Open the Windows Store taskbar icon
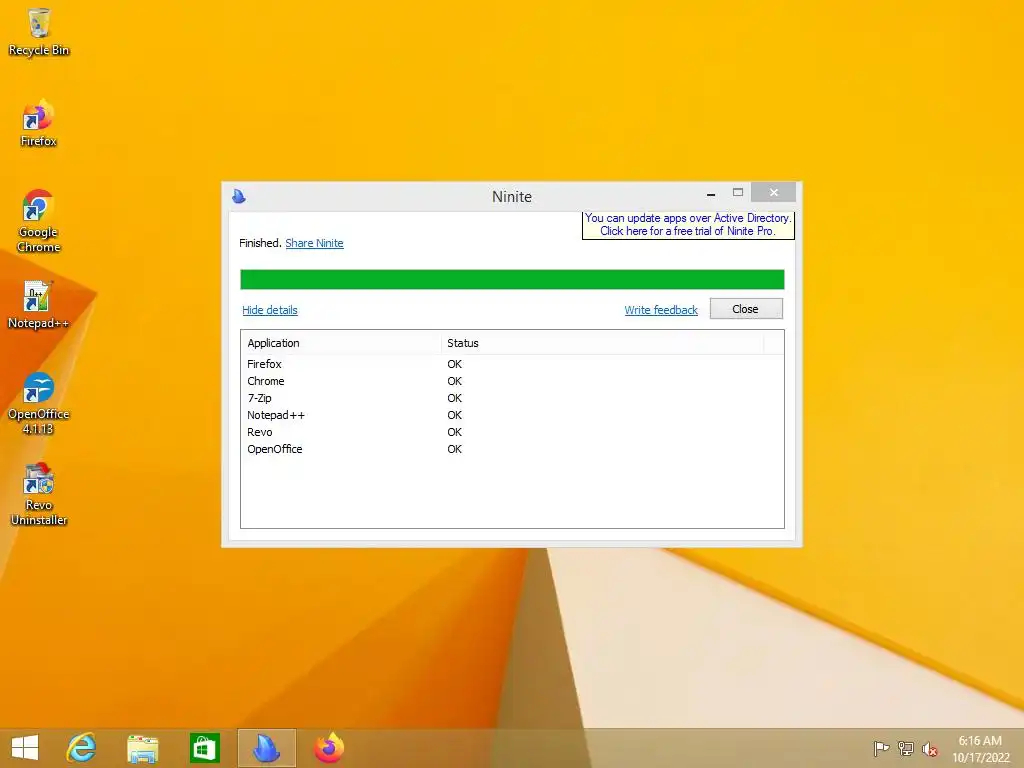Viewport: 1024px width, 768px height. (204, 748)
